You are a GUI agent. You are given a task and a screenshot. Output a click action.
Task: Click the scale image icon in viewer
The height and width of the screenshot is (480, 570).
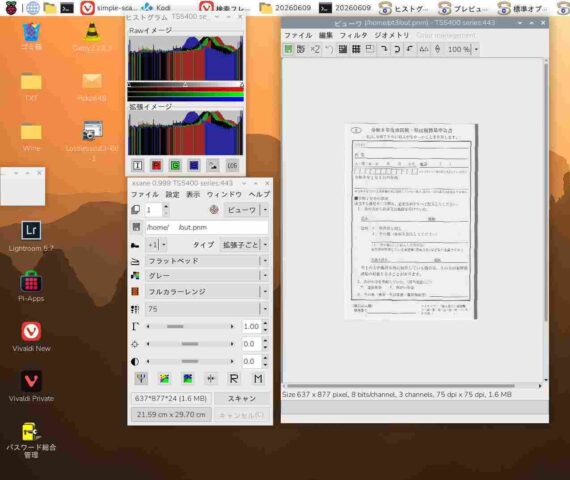(x=370, y=49)
